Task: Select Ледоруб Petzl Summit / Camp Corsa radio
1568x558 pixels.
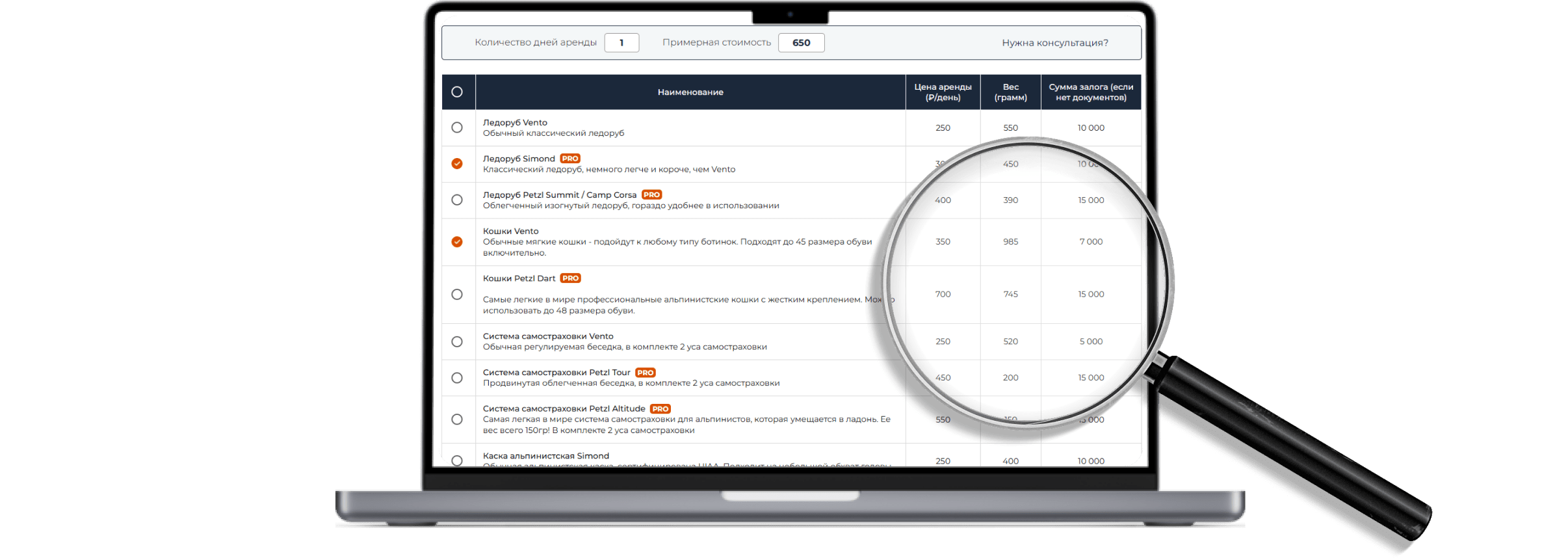Action: click(x=457, y=200)
